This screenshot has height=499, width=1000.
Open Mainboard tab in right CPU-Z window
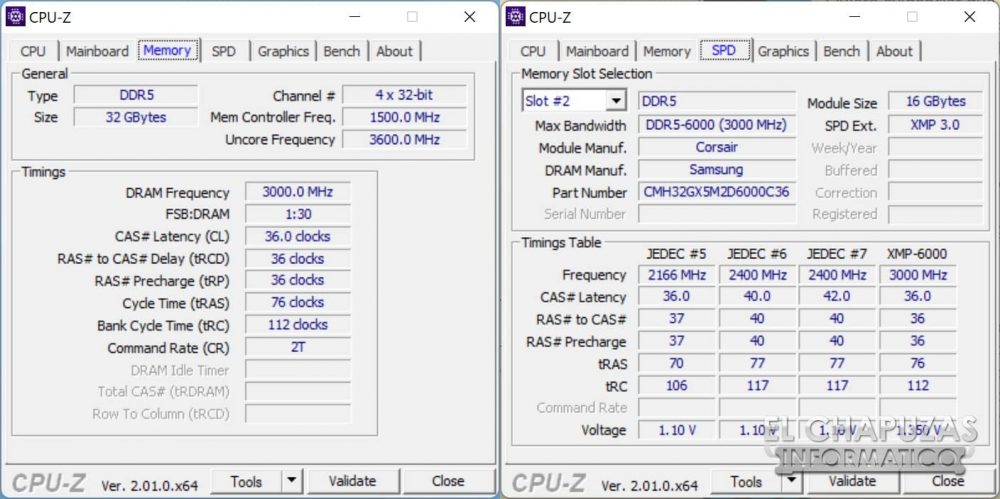(598, 51)
